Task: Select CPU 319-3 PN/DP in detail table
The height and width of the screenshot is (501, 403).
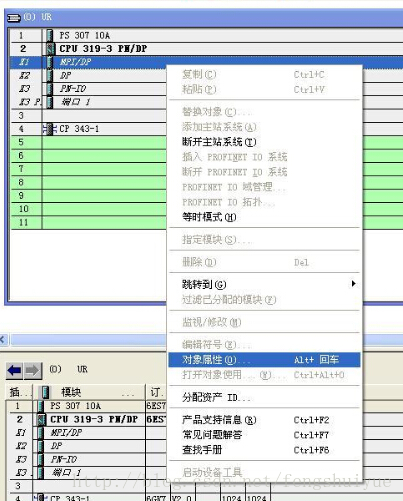Action: 94,419
